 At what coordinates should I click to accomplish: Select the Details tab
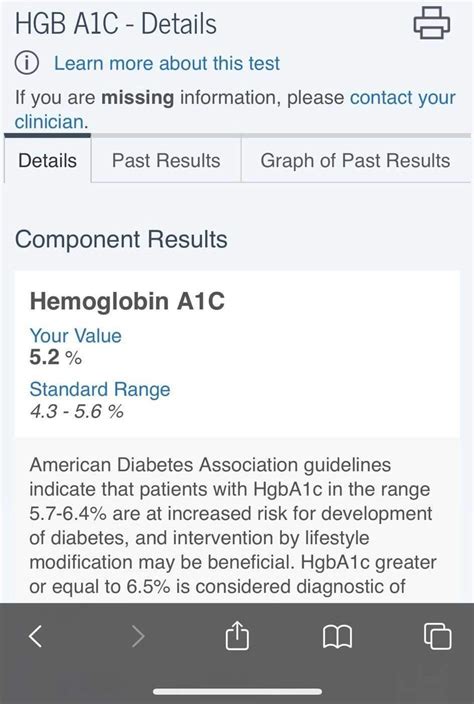coord(48,160)
